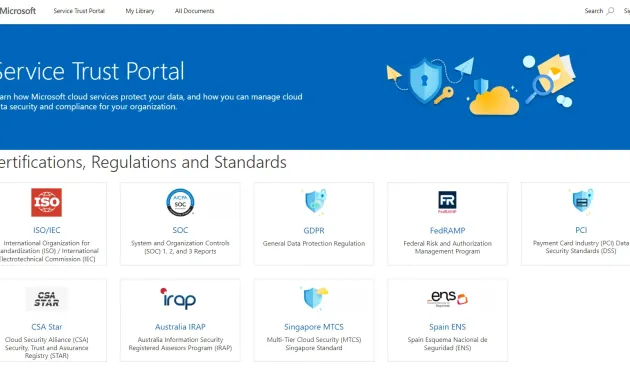This screenshot has height=380, width=630.
Task: Click the 'Service Trust Portal' banner heading
Action: click(92, 71)
